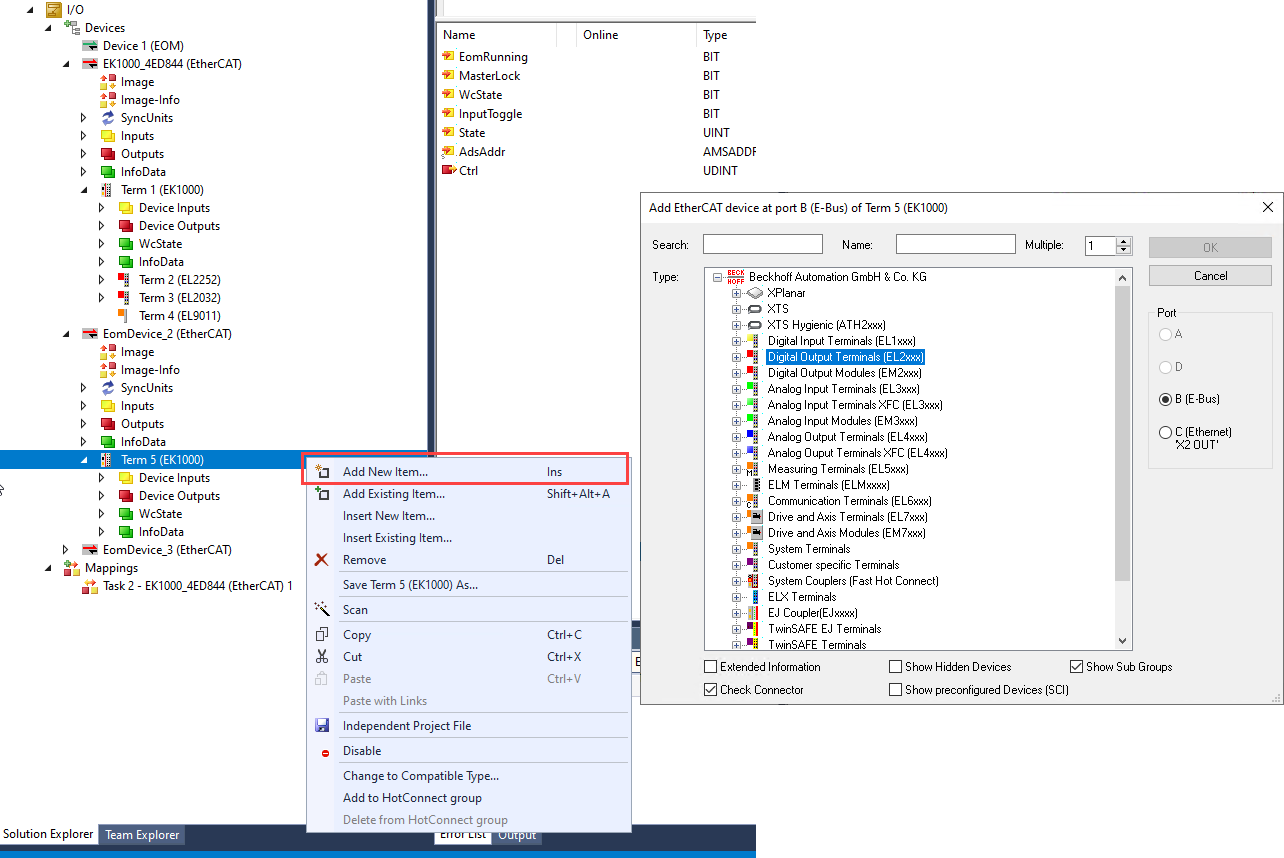Expand Outputs under EomDevice_2

click(84, 424)
